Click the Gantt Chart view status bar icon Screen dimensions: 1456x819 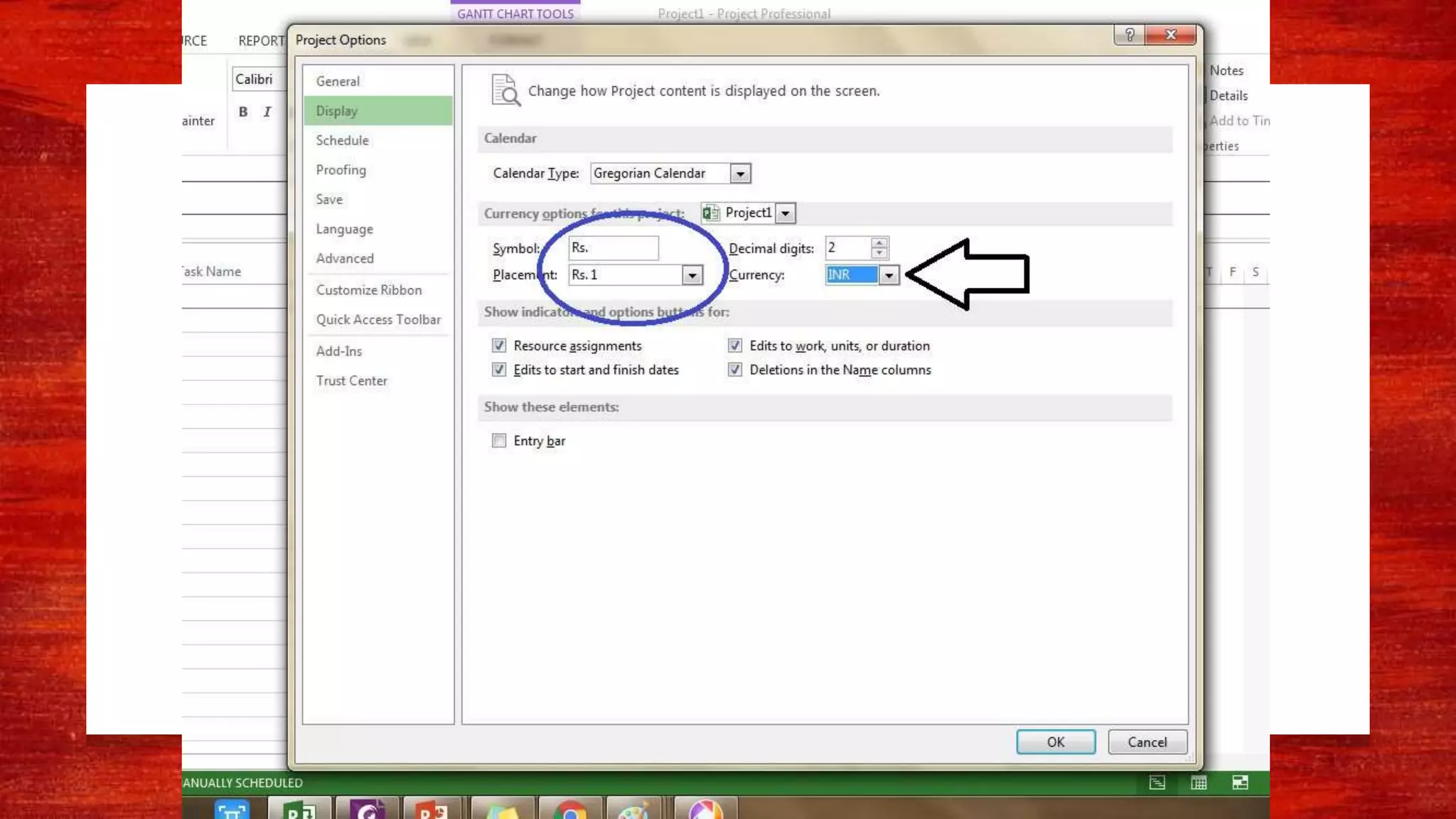(x=1157, y=783)
